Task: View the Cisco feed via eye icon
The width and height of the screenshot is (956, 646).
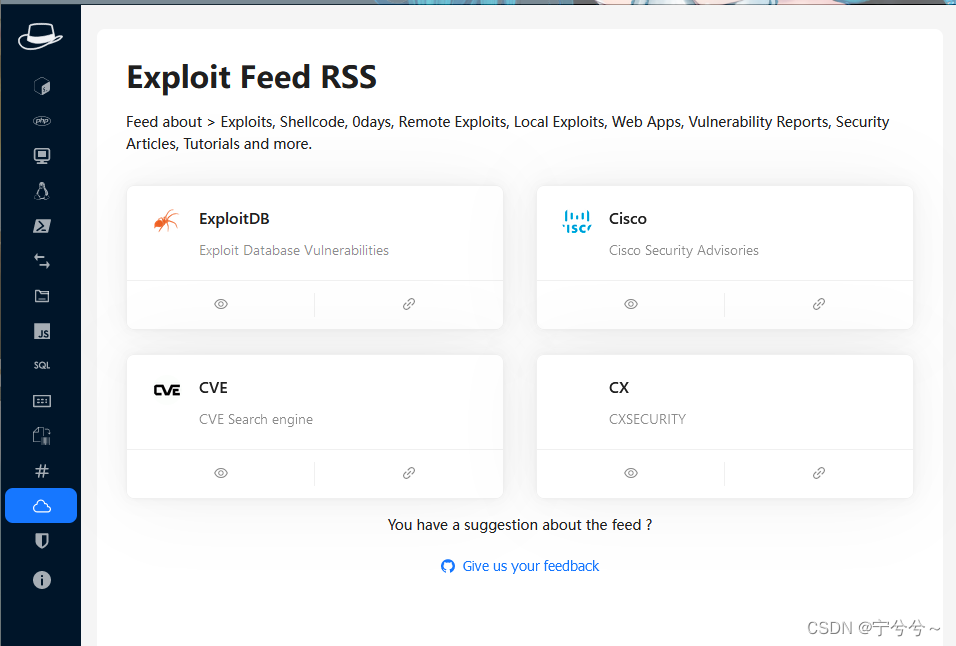Action: coord(631,304)
